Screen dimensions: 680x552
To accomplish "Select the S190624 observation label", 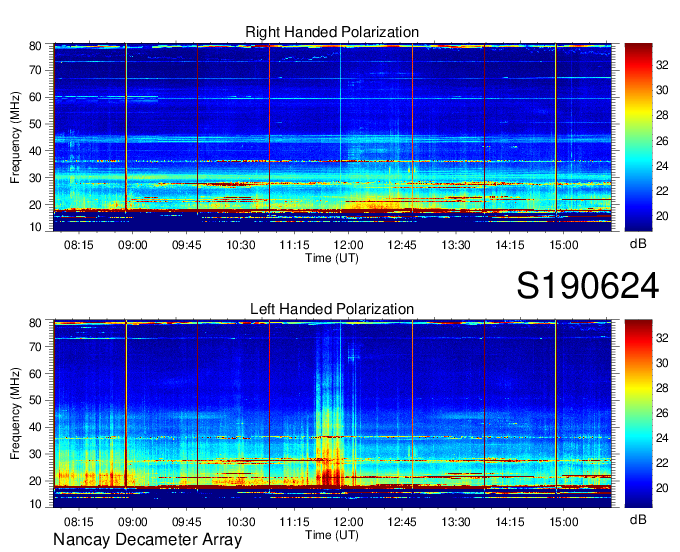I will coord(588,286).
